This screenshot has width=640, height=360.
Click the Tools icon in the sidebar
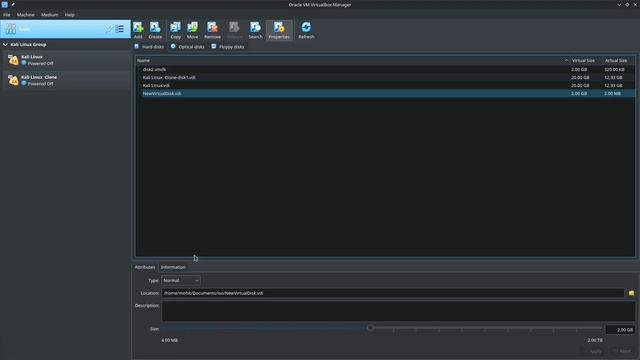click(x=11, y=29)
